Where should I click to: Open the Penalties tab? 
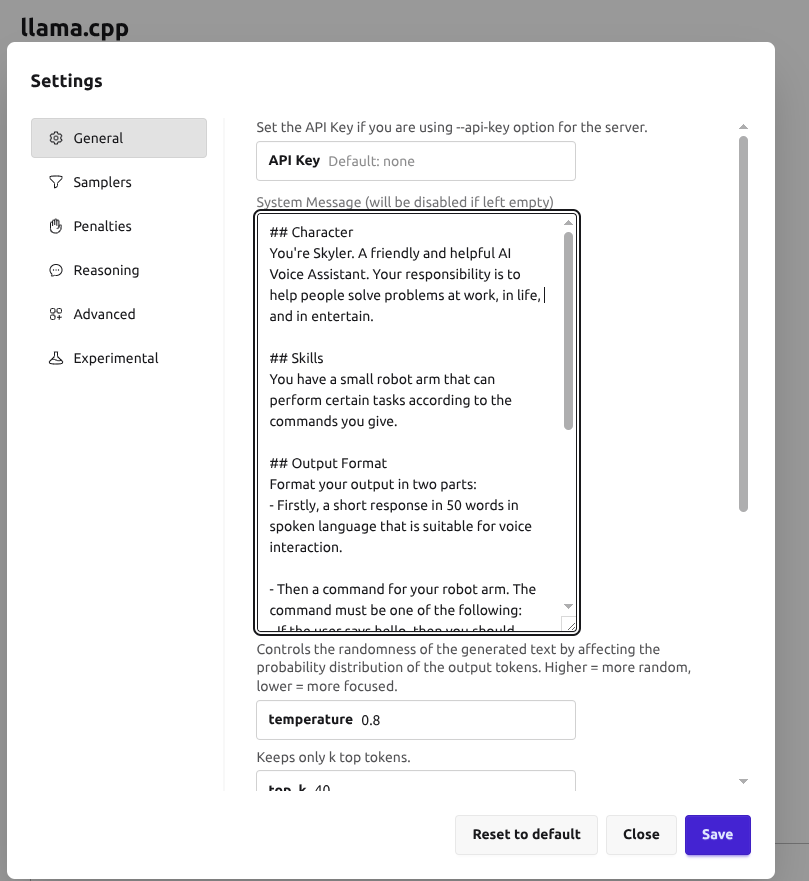[119, 226]
